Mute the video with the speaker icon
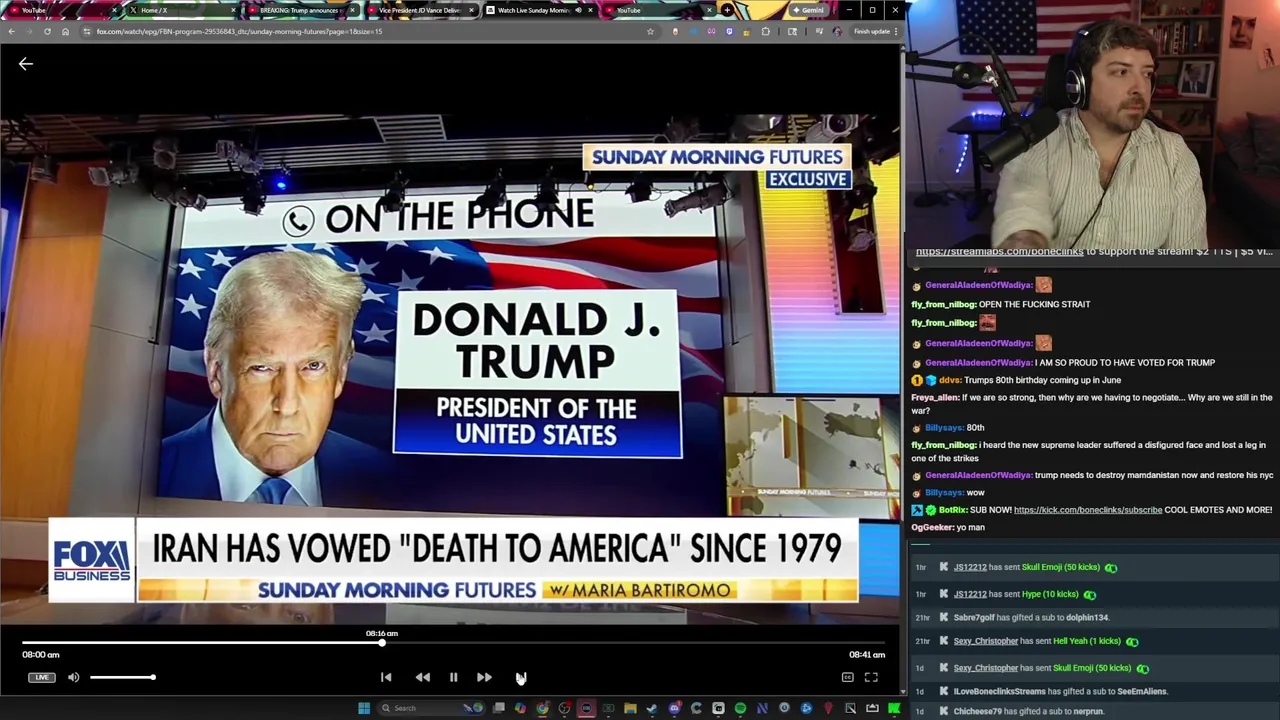1280x720 pixels. coord(73,677)
